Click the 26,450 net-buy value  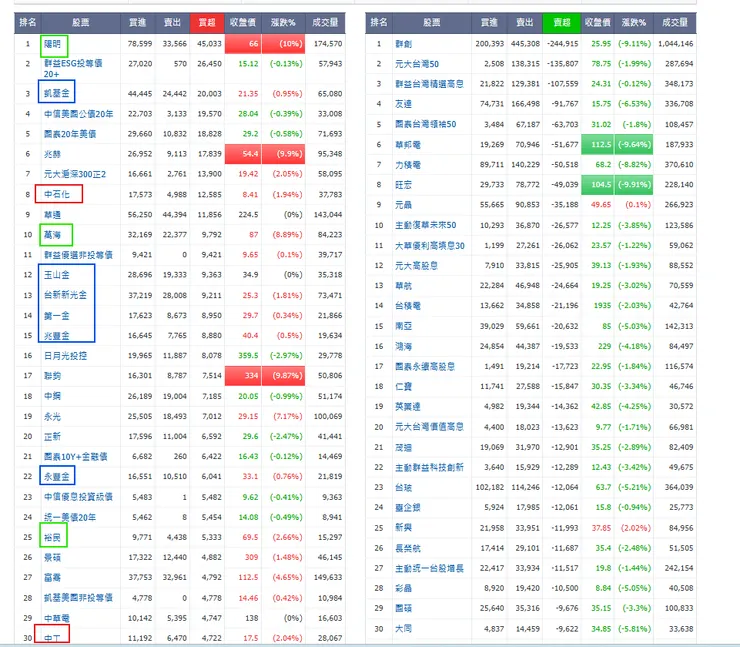click(x=209, y=64)
